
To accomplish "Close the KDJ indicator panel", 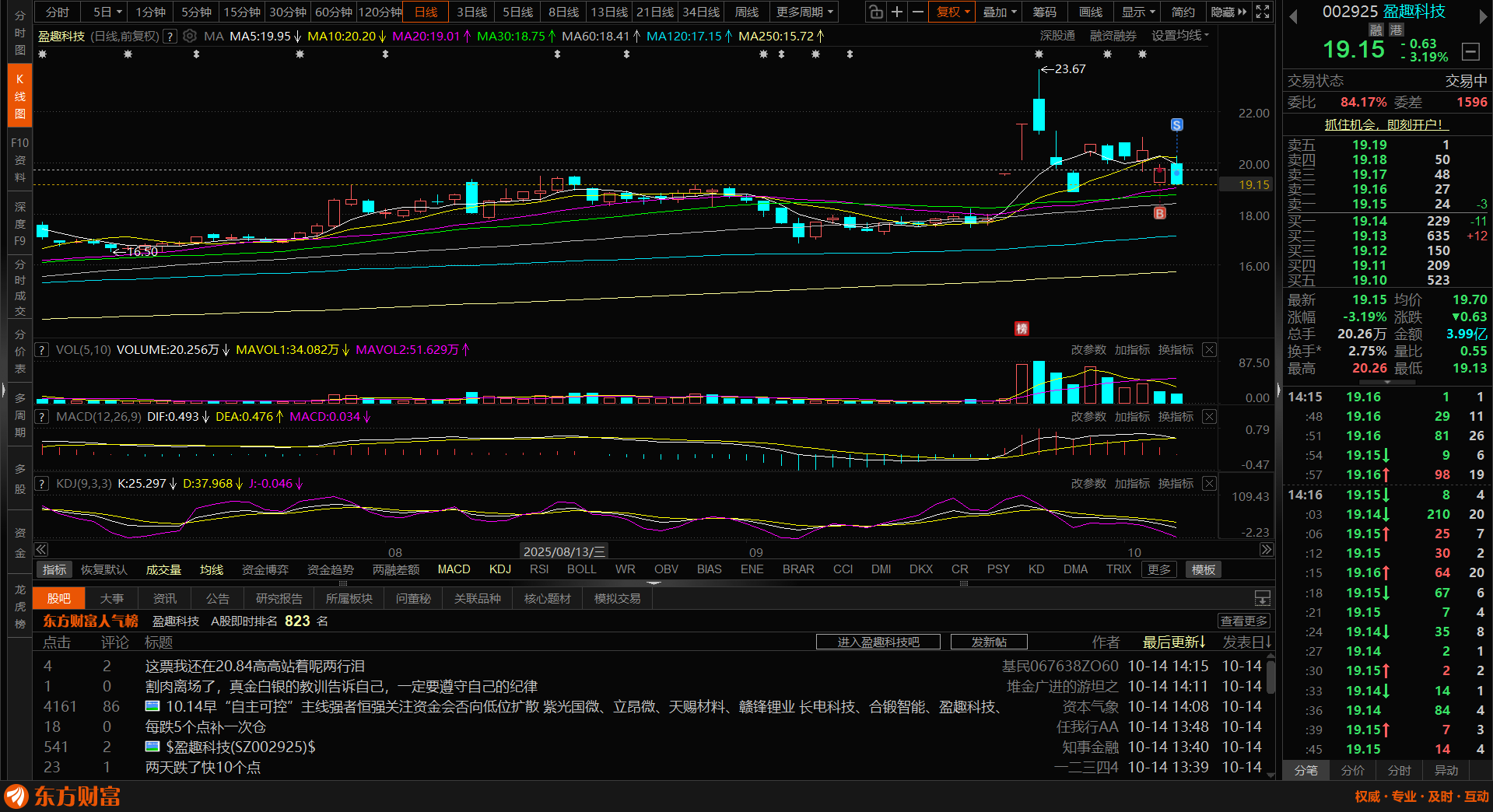I will (x=1209, y=484).
